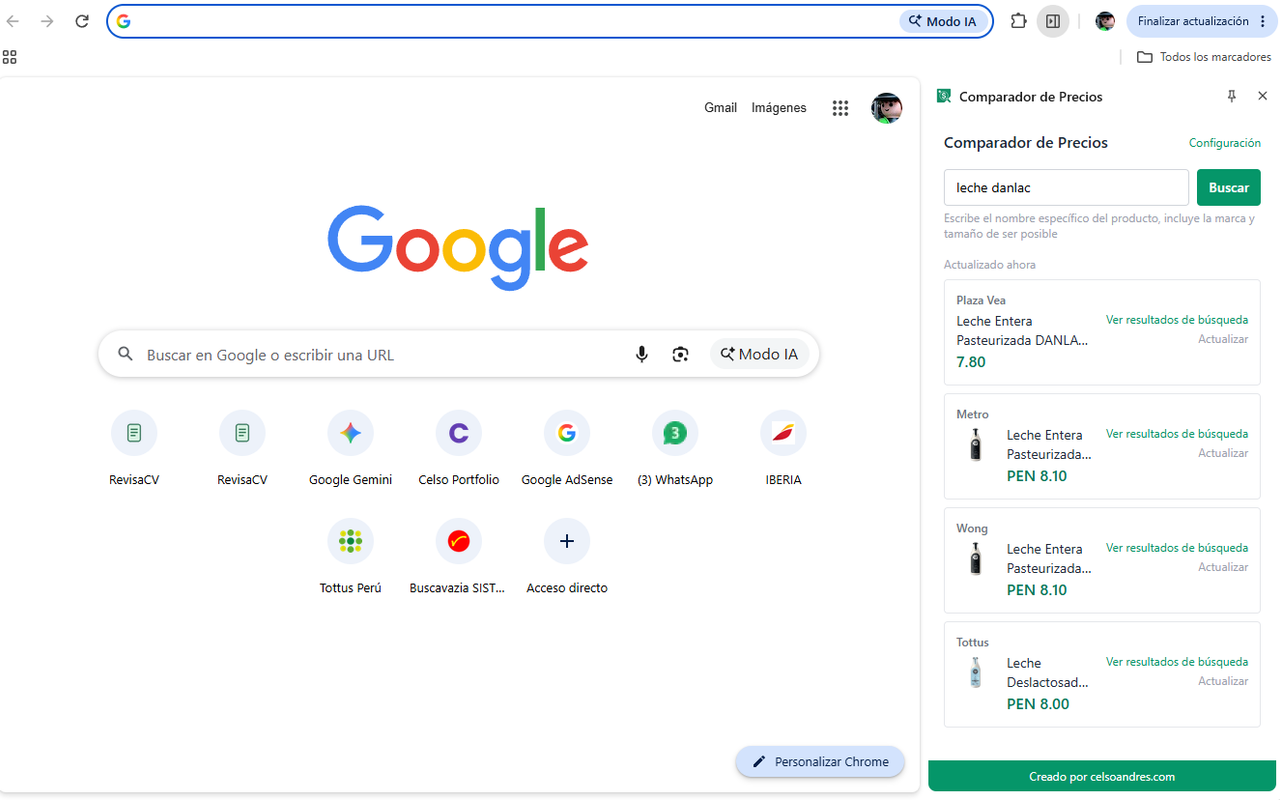Open the Google apps launcher grid
This screenshot has width=1280, height=800.
[840, 108]
